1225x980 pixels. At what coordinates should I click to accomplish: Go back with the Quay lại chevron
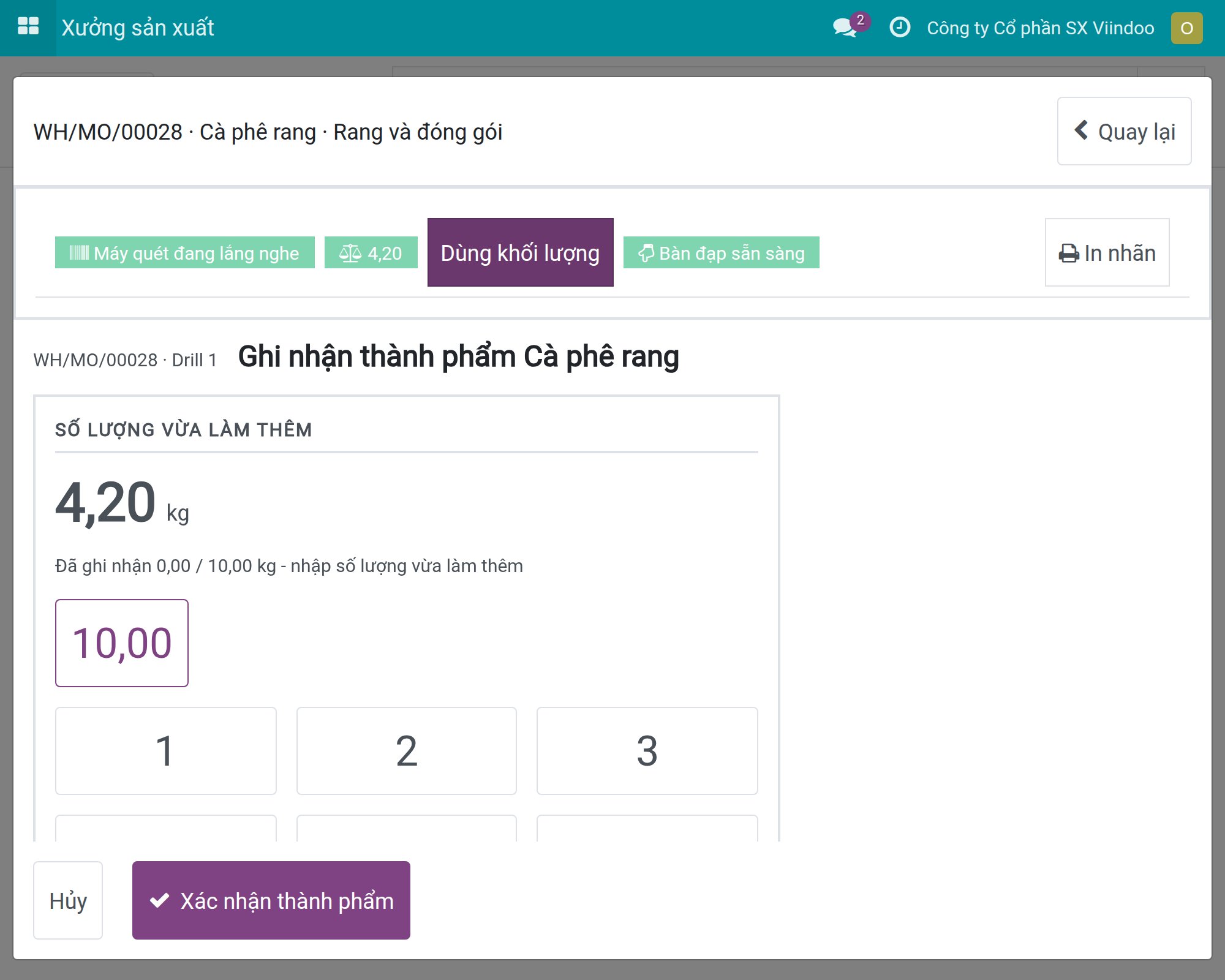1082,130
